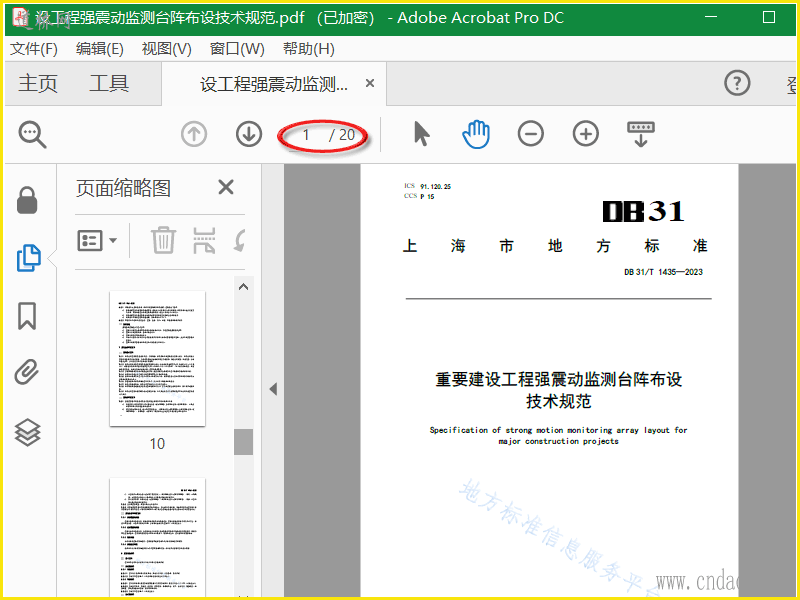Open the Attachments paperclip panel
Viewport: 800px width, 600px height.
[x=27, y=372]
